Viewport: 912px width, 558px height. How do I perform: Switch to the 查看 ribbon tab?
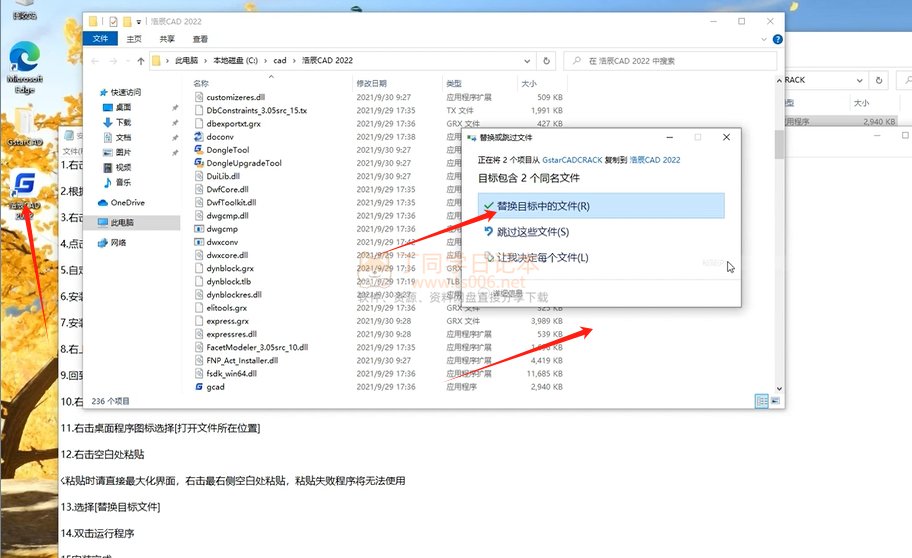coord(200,39)
